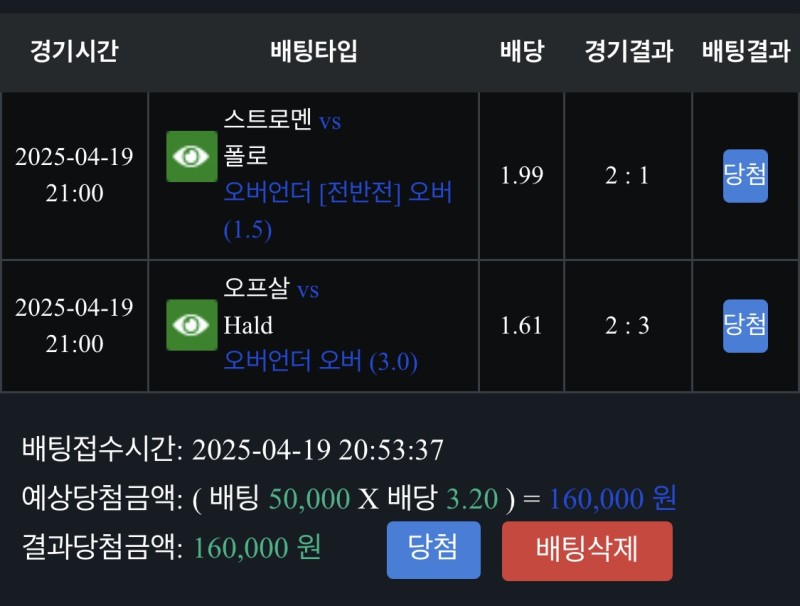Select the 경기시간 column header

coord(74,52)
